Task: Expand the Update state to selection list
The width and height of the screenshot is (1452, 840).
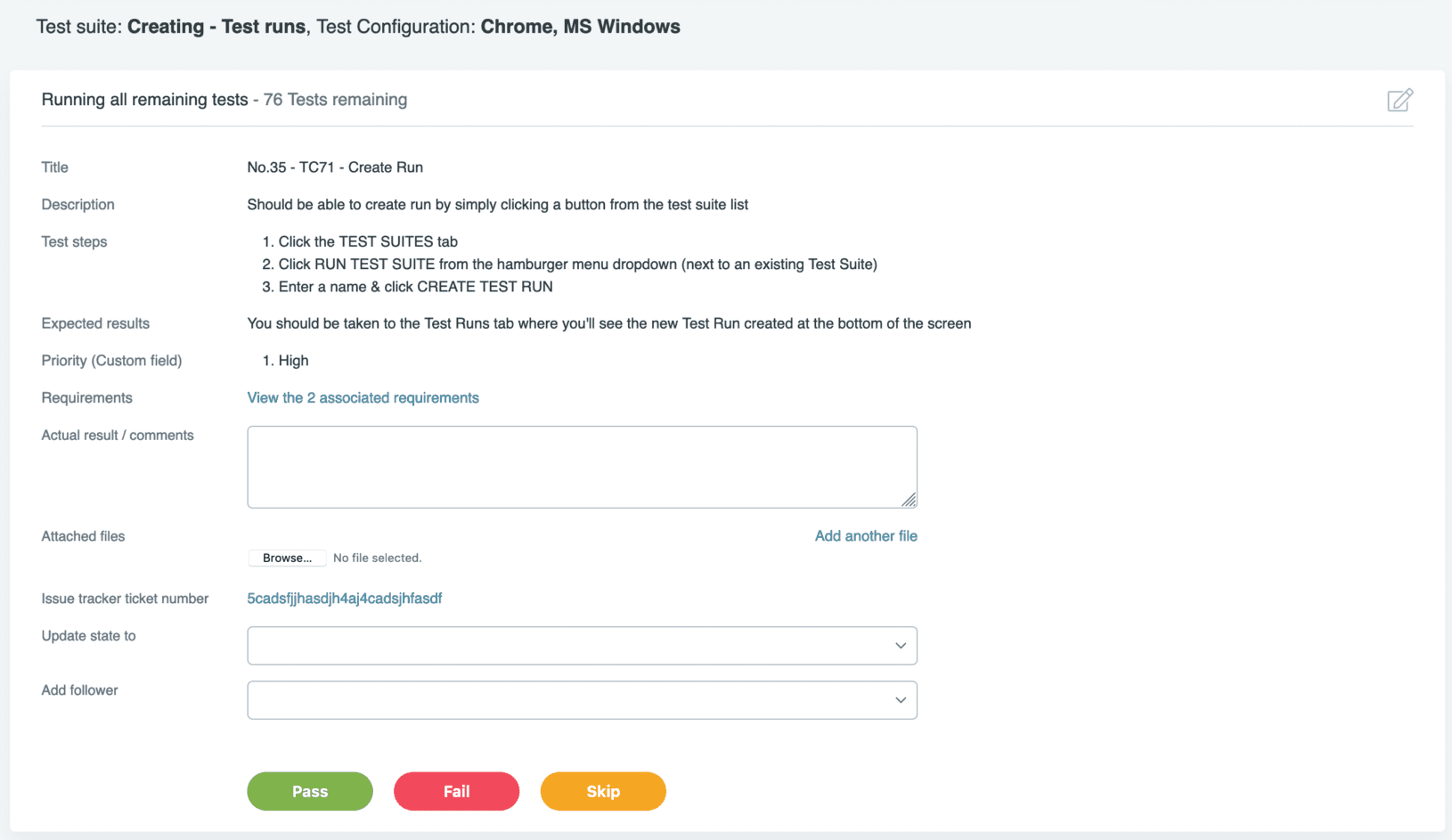Action: pyautogui.click(x=900, y=645)
